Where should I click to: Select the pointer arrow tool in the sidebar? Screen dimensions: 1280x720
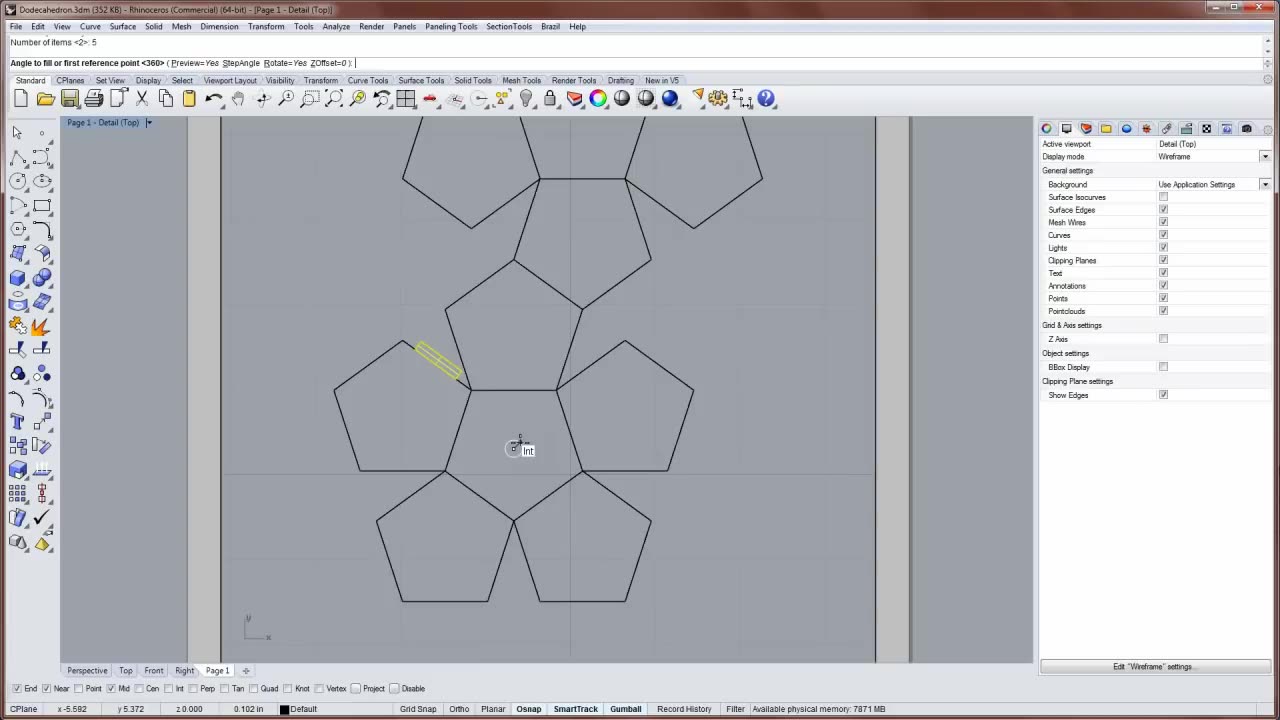pos(17,132)
